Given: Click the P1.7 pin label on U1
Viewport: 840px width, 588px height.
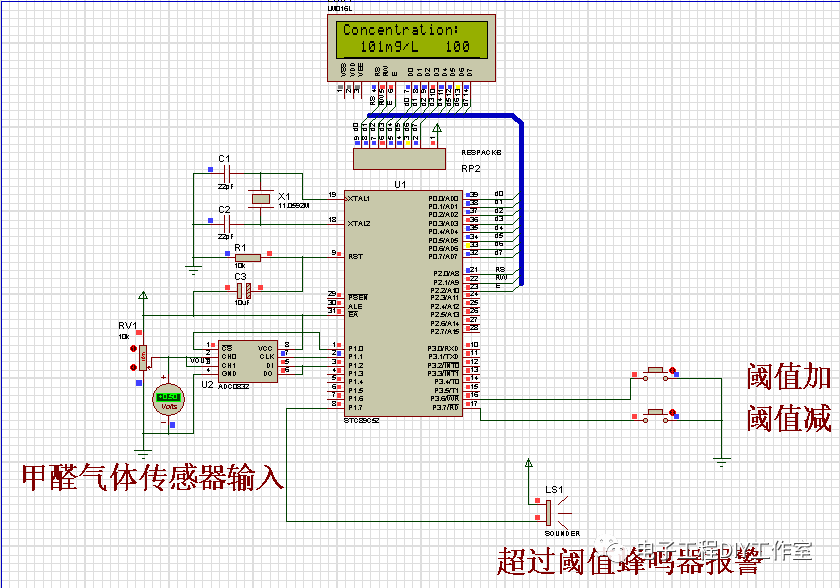Looking at the screenshot, I should [x=355, y=408].
